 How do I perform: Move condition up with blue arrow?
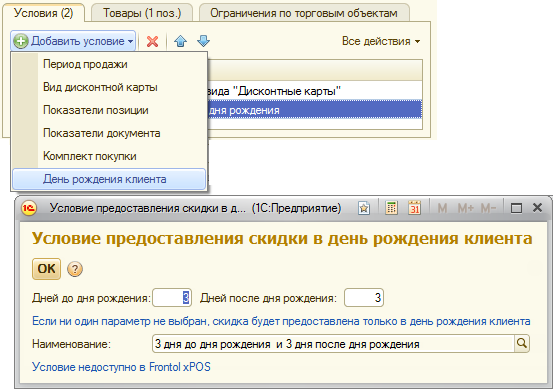180,41
